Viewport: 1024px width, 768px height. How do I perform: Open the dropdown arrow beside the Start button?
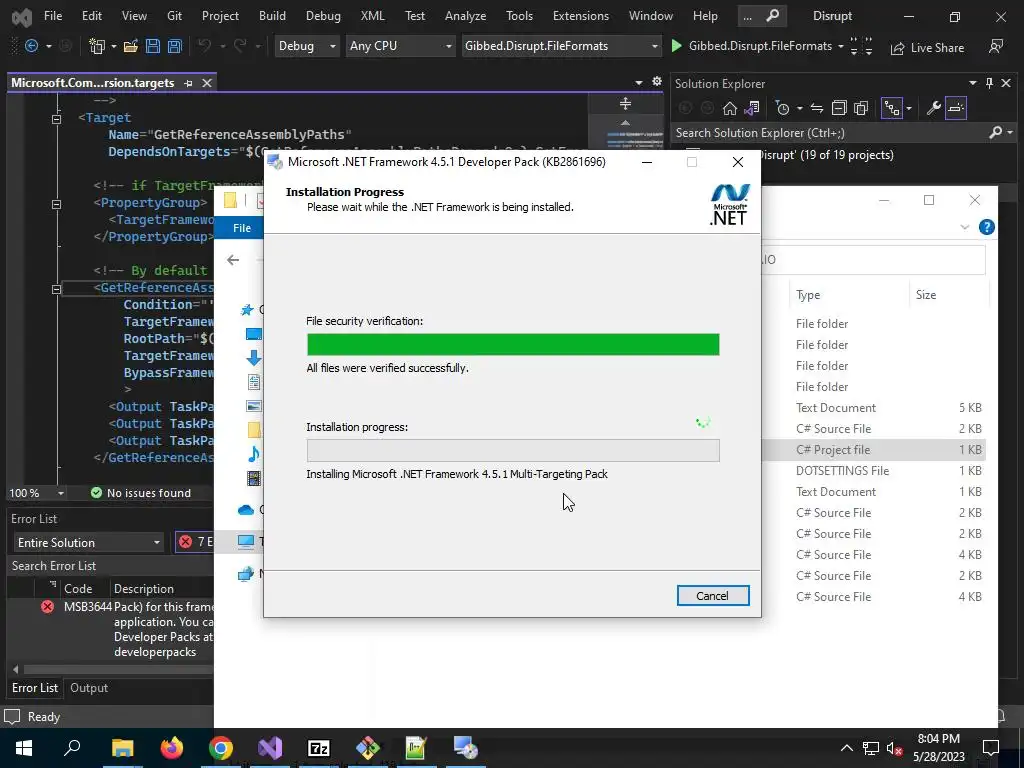840,46
